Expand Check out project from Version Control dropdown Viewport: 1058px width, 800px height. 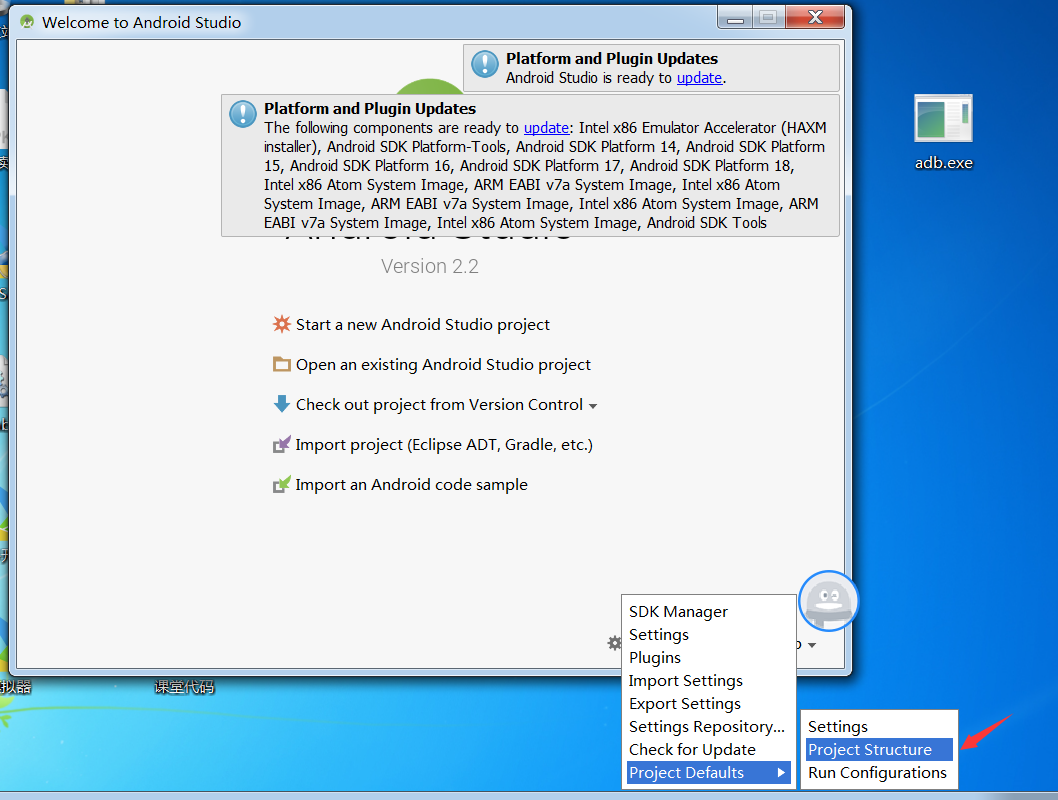pyautogui.click(x=592, y=406)
